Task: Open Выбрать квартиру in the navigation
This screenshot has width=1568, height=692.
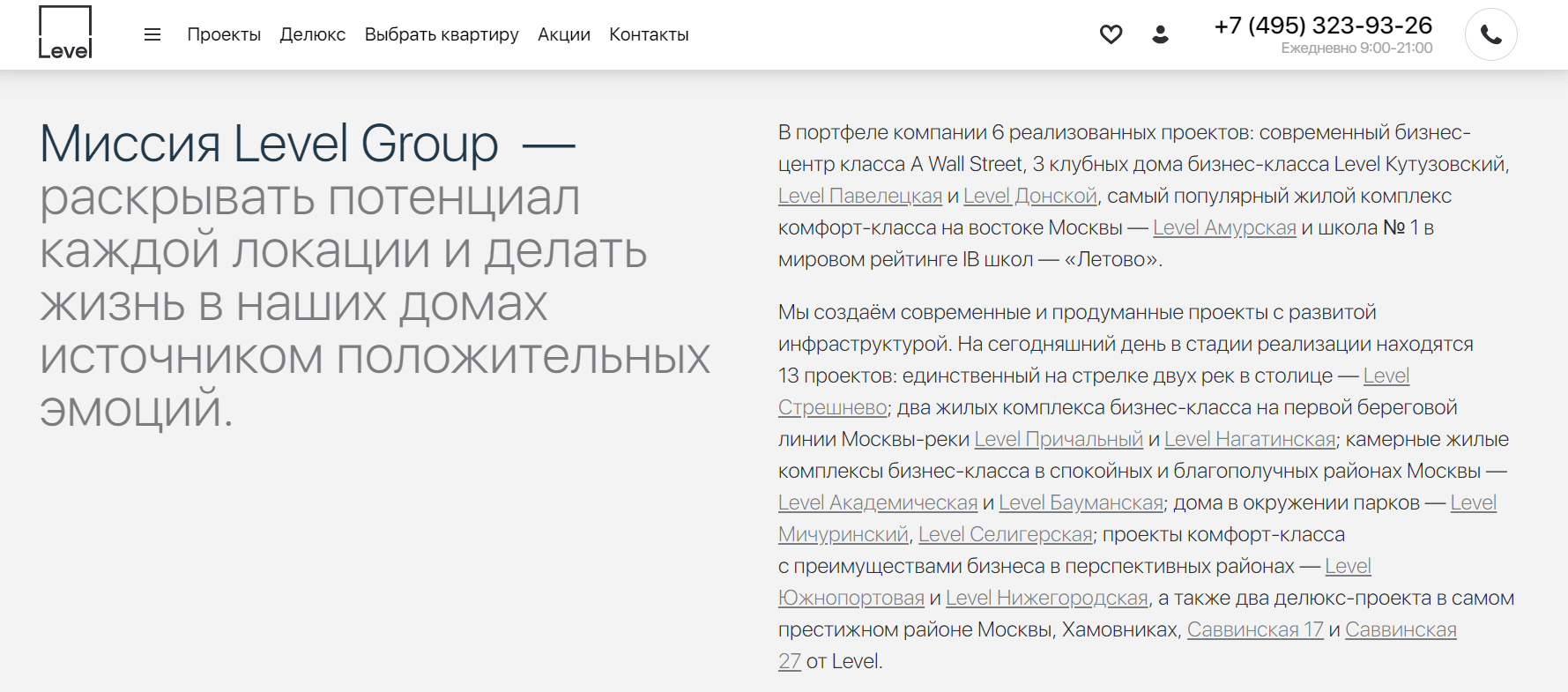Action: click(442, 34)
